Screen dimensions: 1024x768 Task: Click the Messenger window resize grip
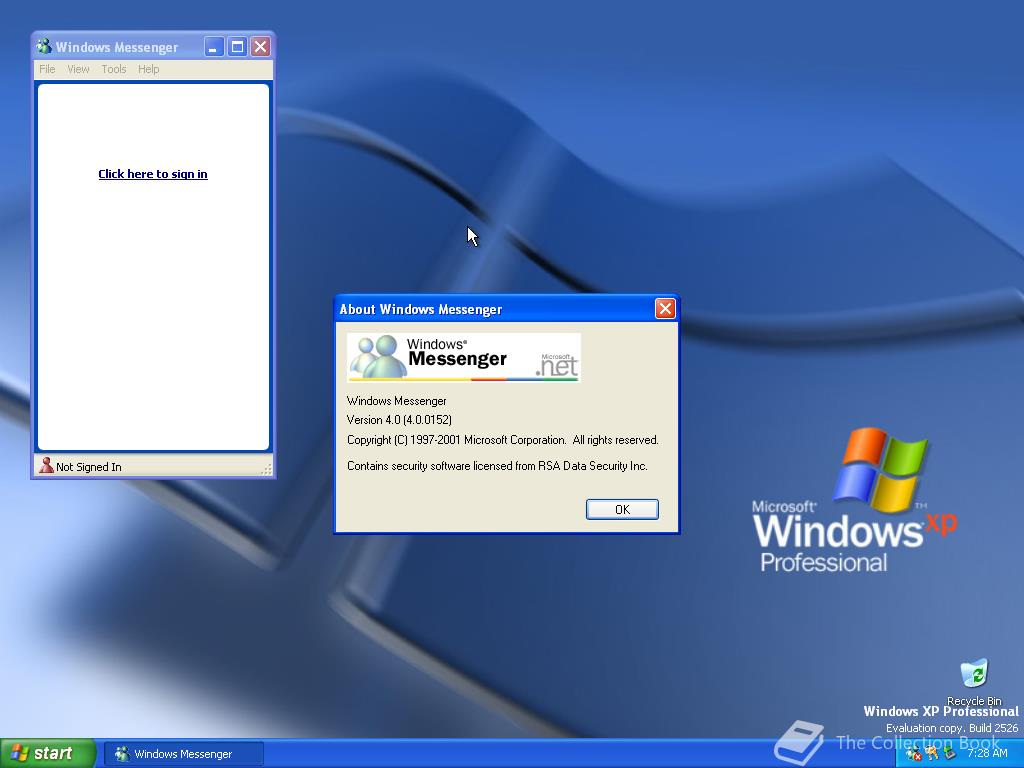pos(266,470)
